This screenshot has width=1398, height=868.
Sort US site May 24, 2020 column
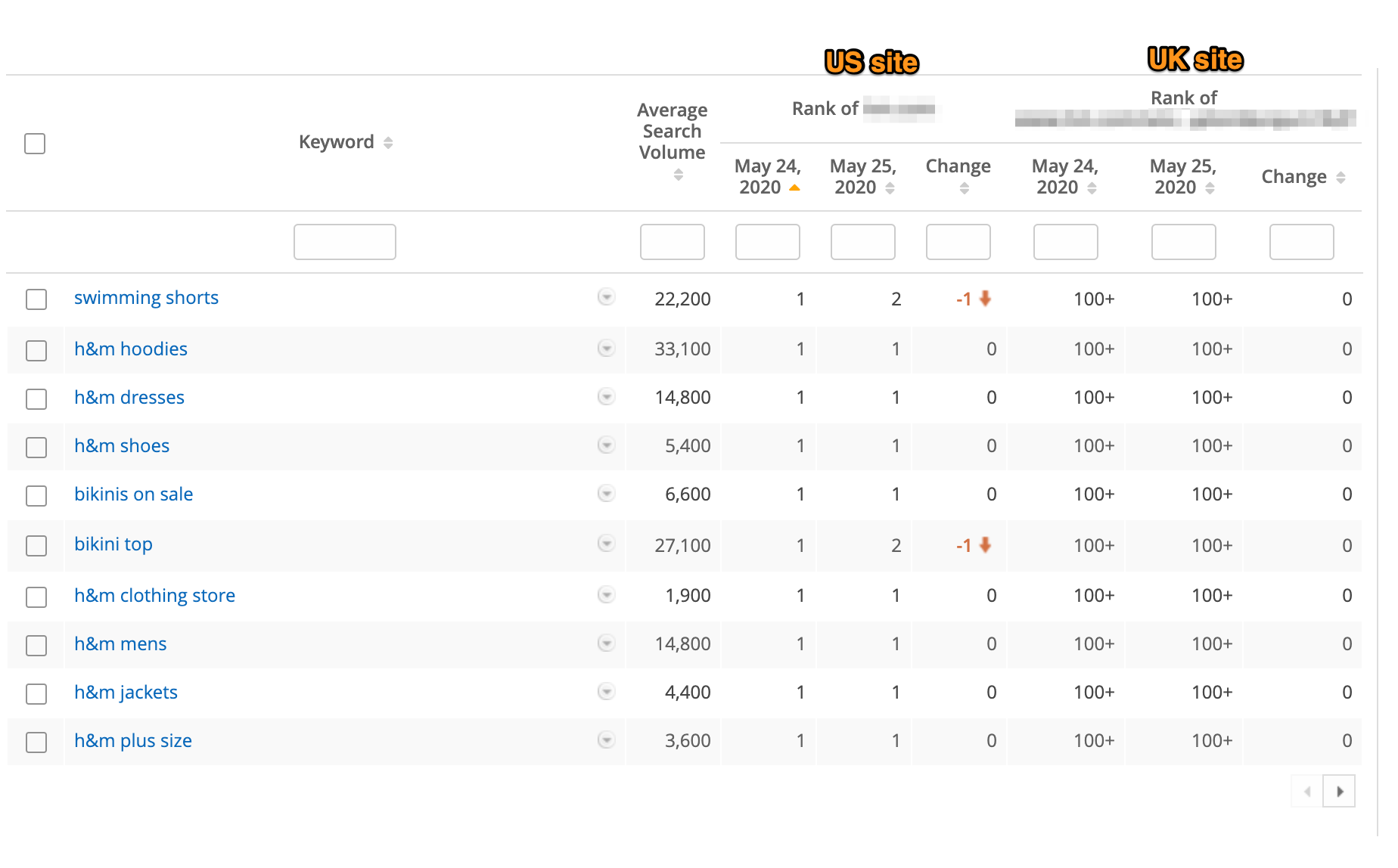click(794, 188)
